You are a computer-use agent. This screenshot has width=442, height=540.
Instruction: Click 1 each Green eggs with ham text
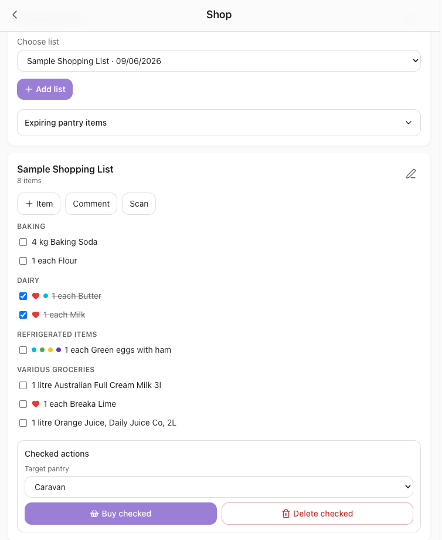tap(117, 350)
